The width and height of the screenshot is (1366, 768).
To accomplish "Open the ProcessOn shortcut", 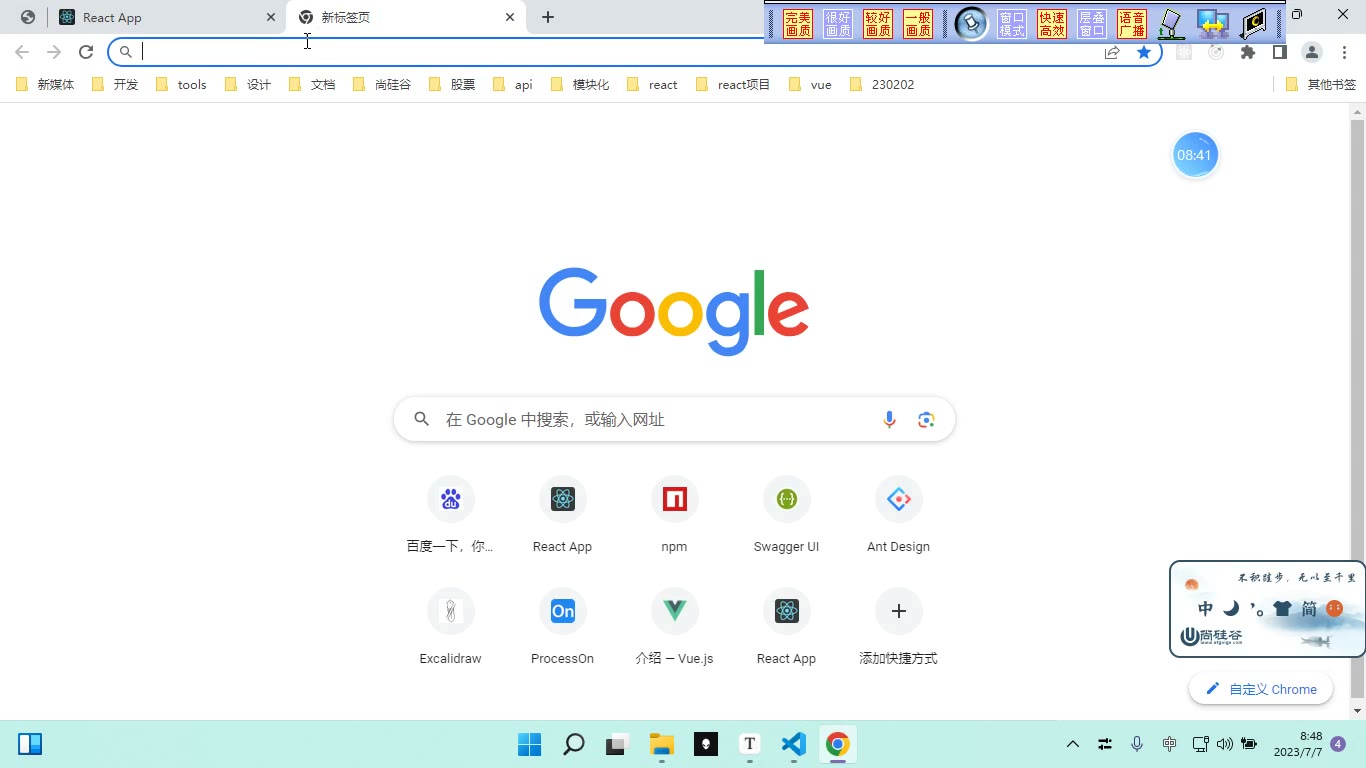I will click(562, 628).
